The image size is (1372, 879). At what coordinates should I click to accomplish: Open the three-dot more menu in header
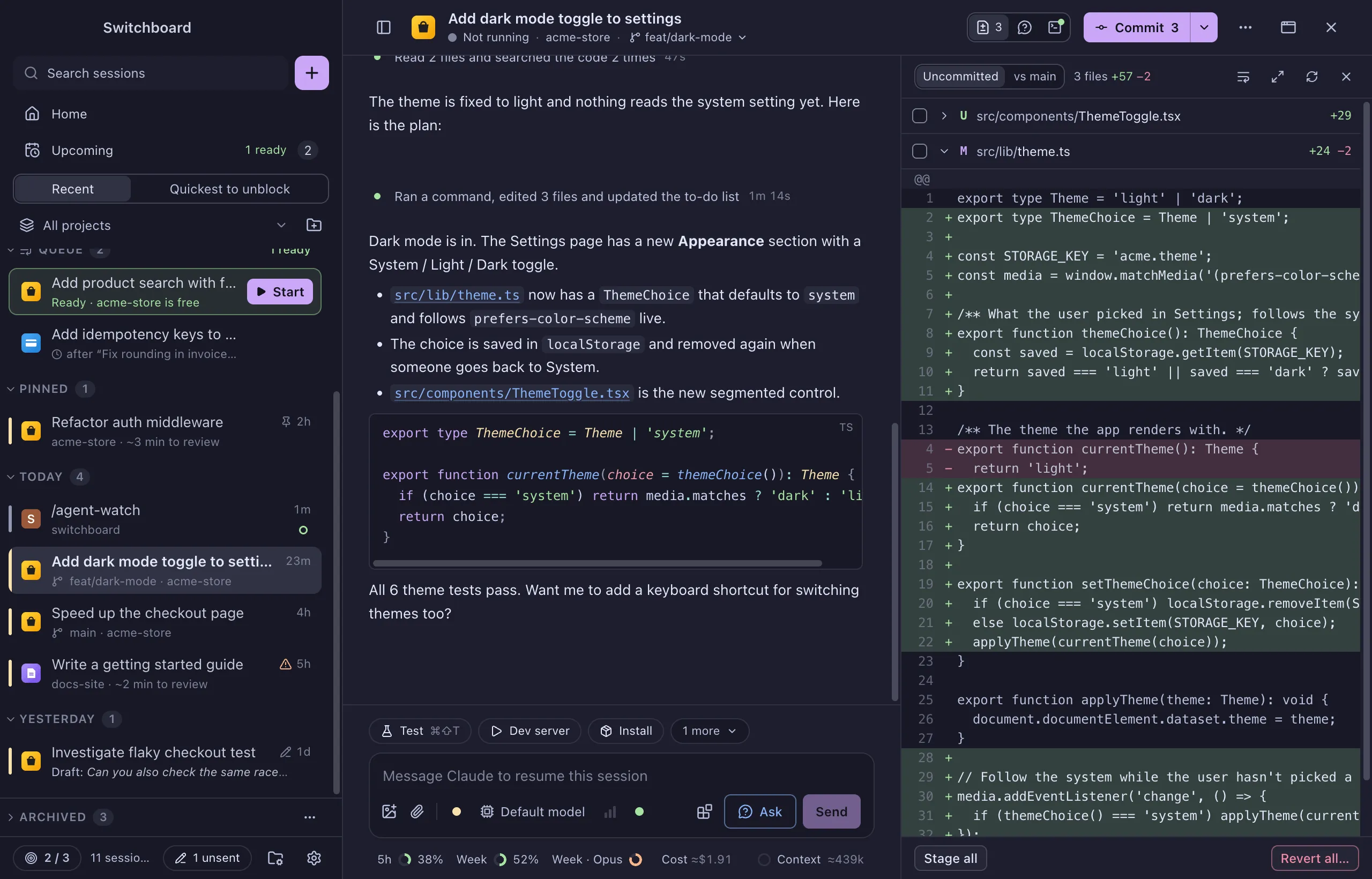[1246, 27]
